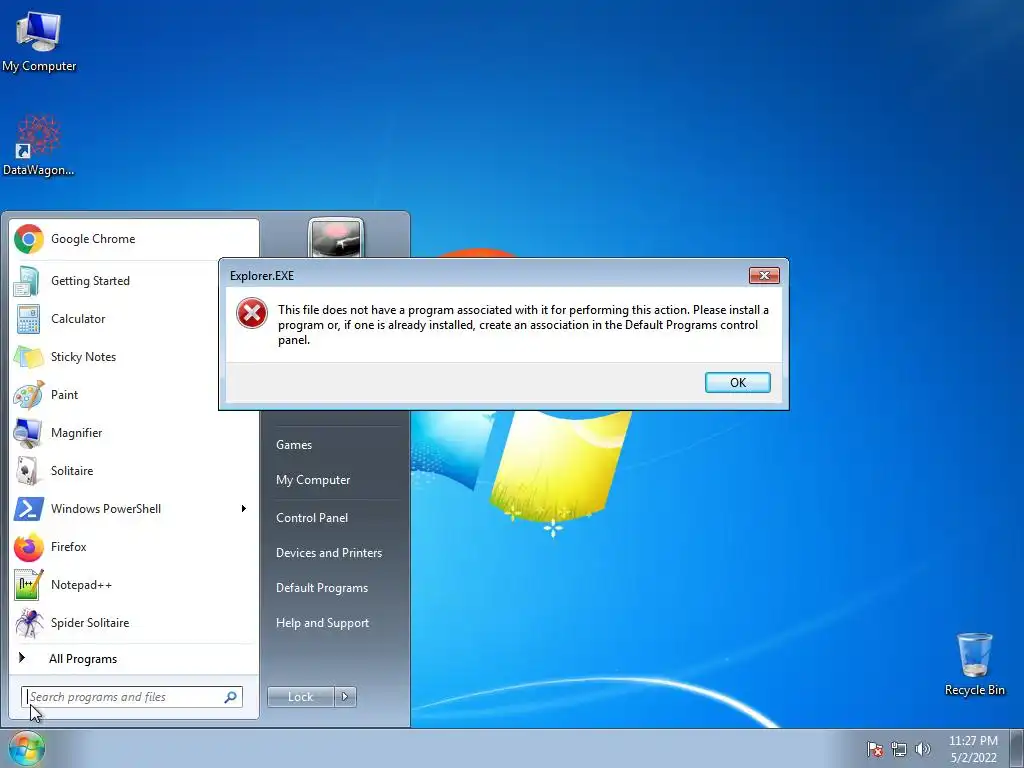Image resolution: width=1024 pixels, height=768 pixels.
Task: Open the Recycle Bin on the desktop
Action: 974,664
